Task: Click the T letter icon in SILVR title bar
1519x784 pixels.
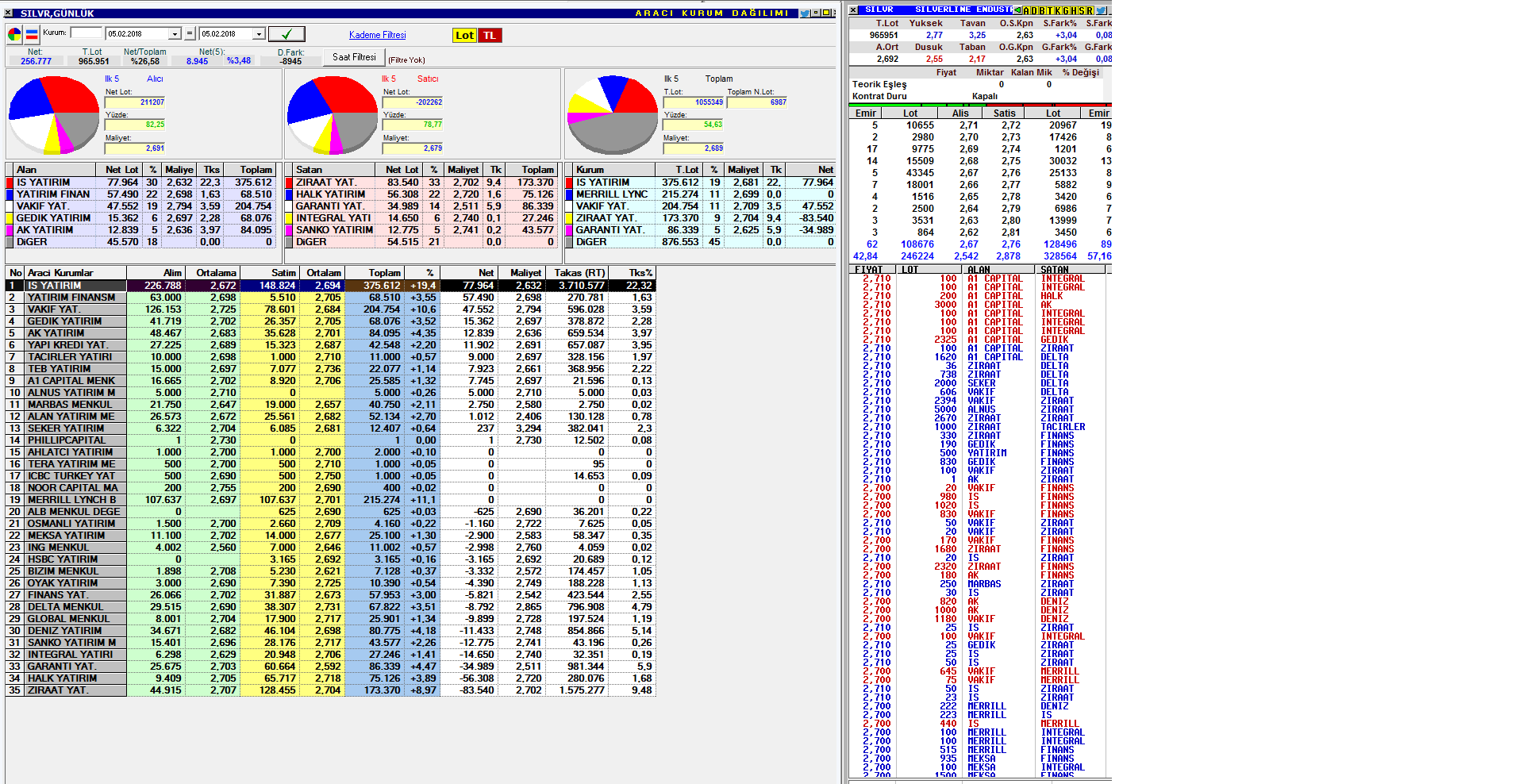Action: tap(1050, 10)
